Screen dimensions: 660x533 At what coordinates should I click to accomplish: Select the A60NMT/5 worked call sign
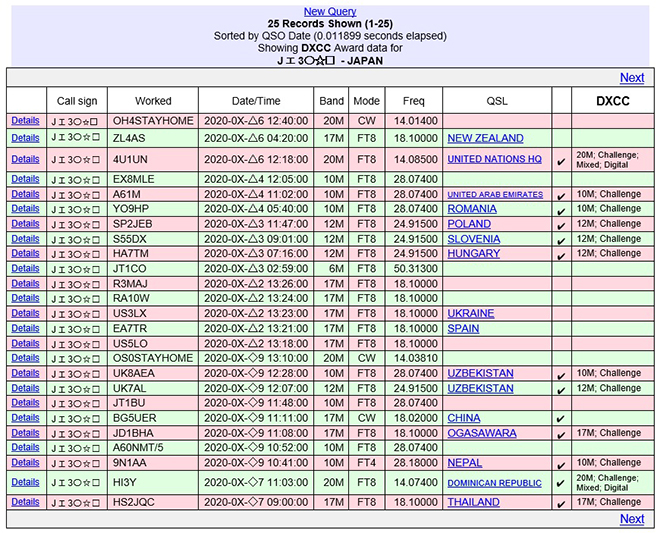138,448
